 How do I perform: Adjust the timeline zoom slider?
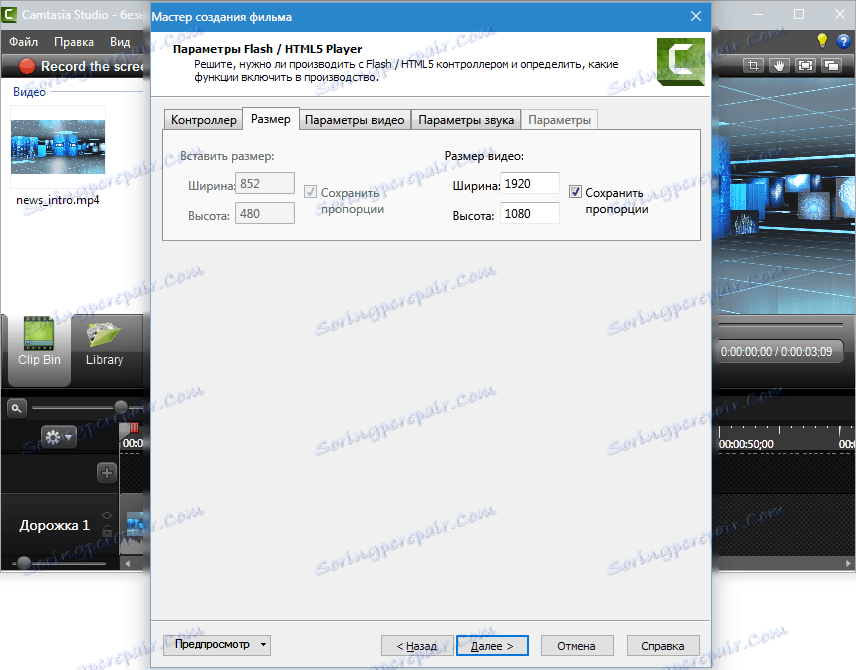120,406
